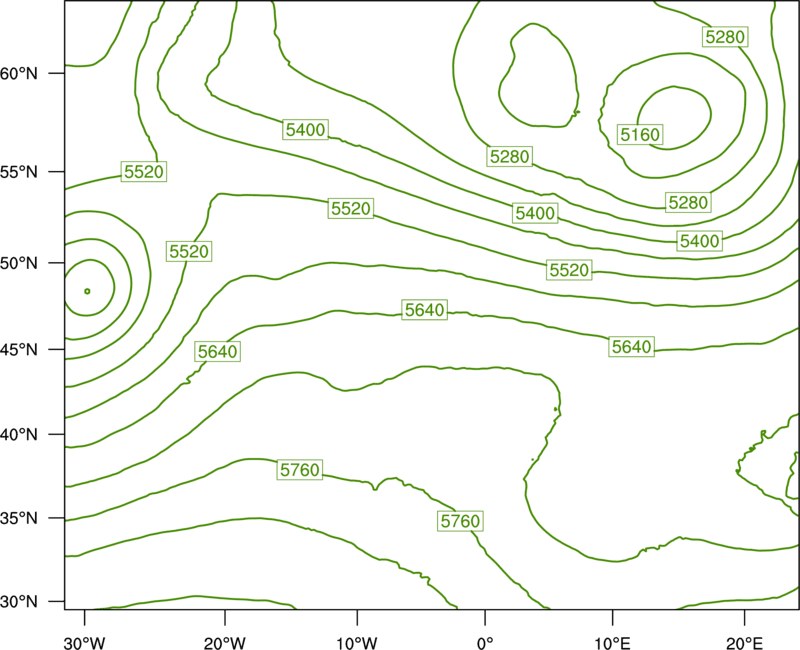800x650 pixels.
Task: Select the 0° longitude tick label
Action: pyautogui.click(x=485, y=643)
